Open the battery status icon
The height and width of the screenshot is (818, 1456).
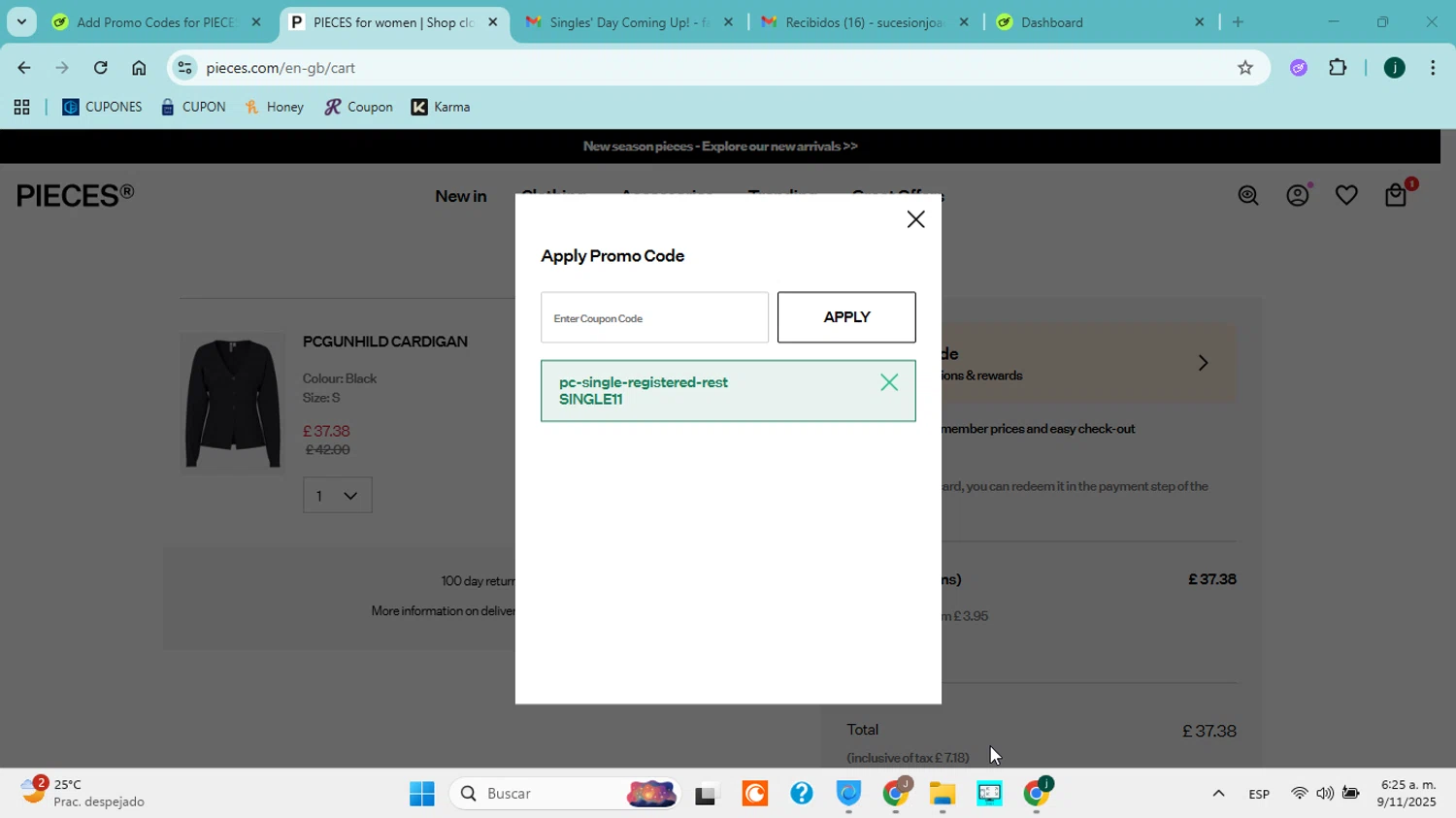(x=1351, y=794)
